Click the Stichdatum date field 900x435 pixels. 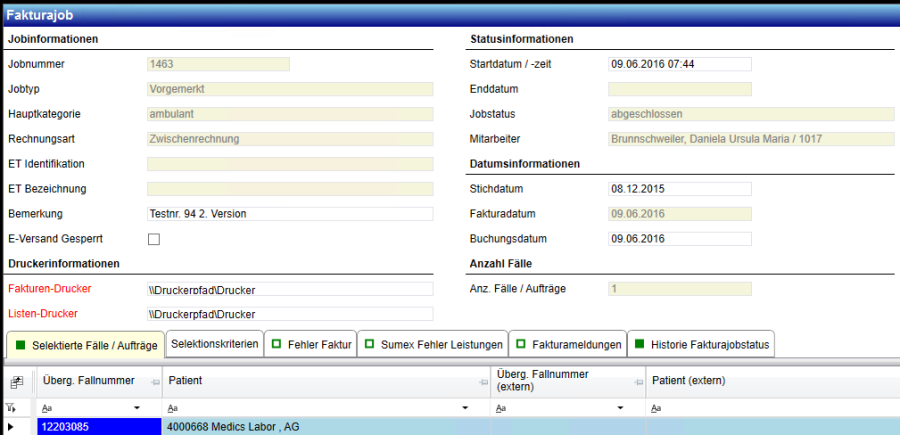pyautogui.click(x=679, y=189)
